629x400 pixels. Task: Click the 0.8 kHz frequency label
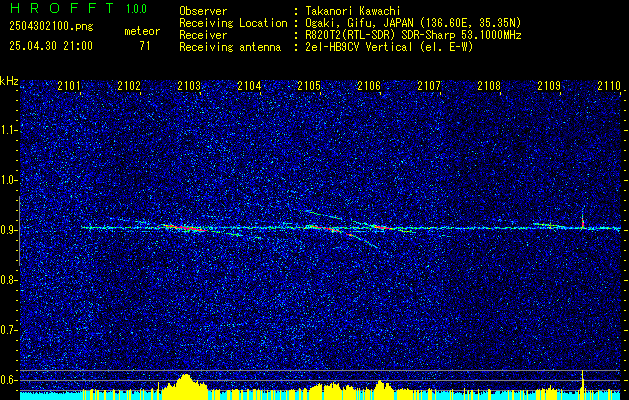[x=8, y=280]
